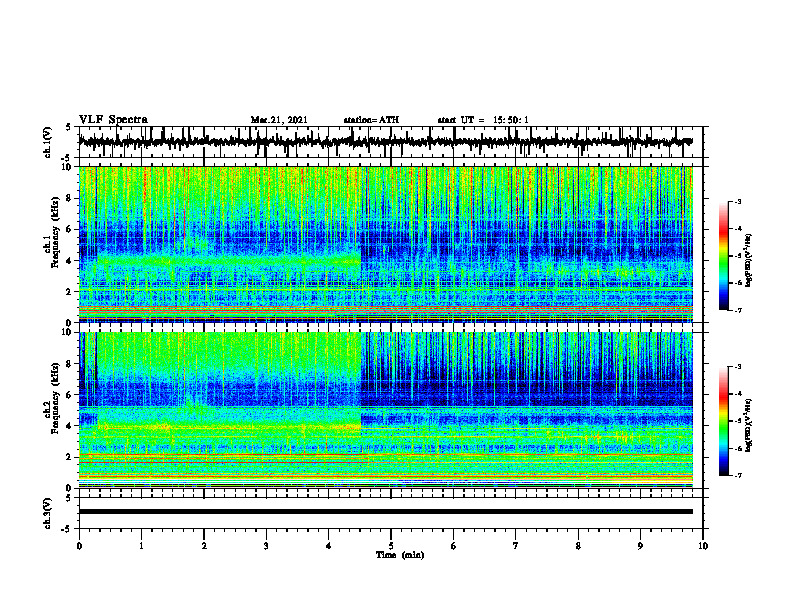Click the ch.2 spectrogram color bar
Image resolution: width=792 pixels, height=612 pixels.
723,421
